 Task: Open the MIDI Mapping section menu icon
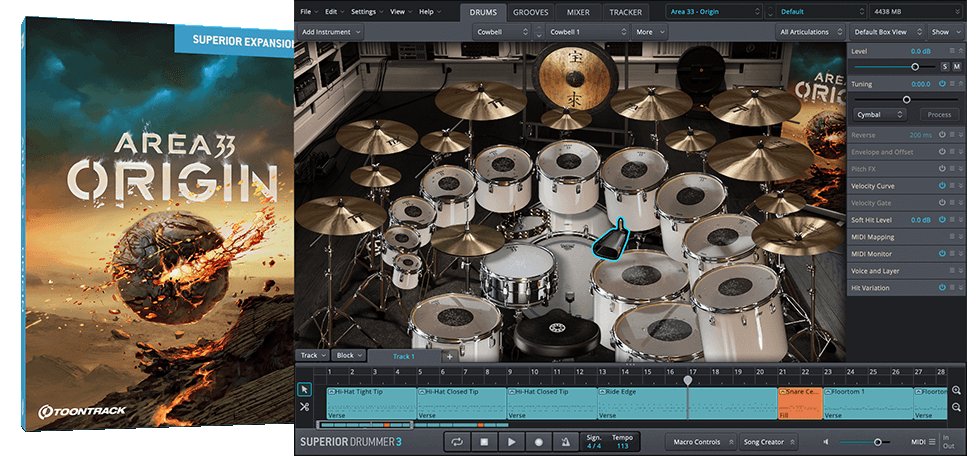tap(952, 237)
